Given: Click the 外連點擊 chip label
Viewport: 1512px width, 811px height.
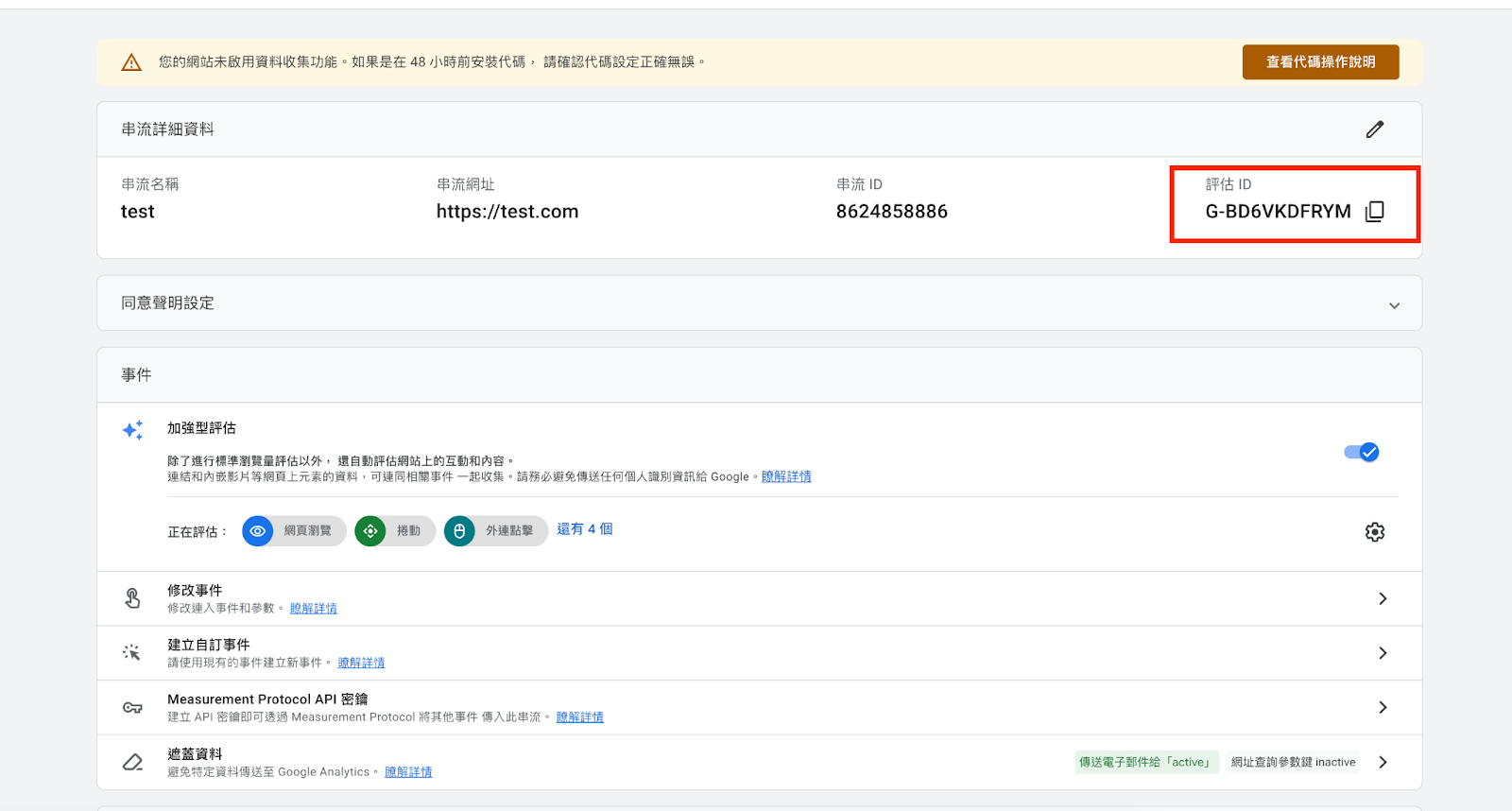Looking at the screenshot, I should (509, 531).
